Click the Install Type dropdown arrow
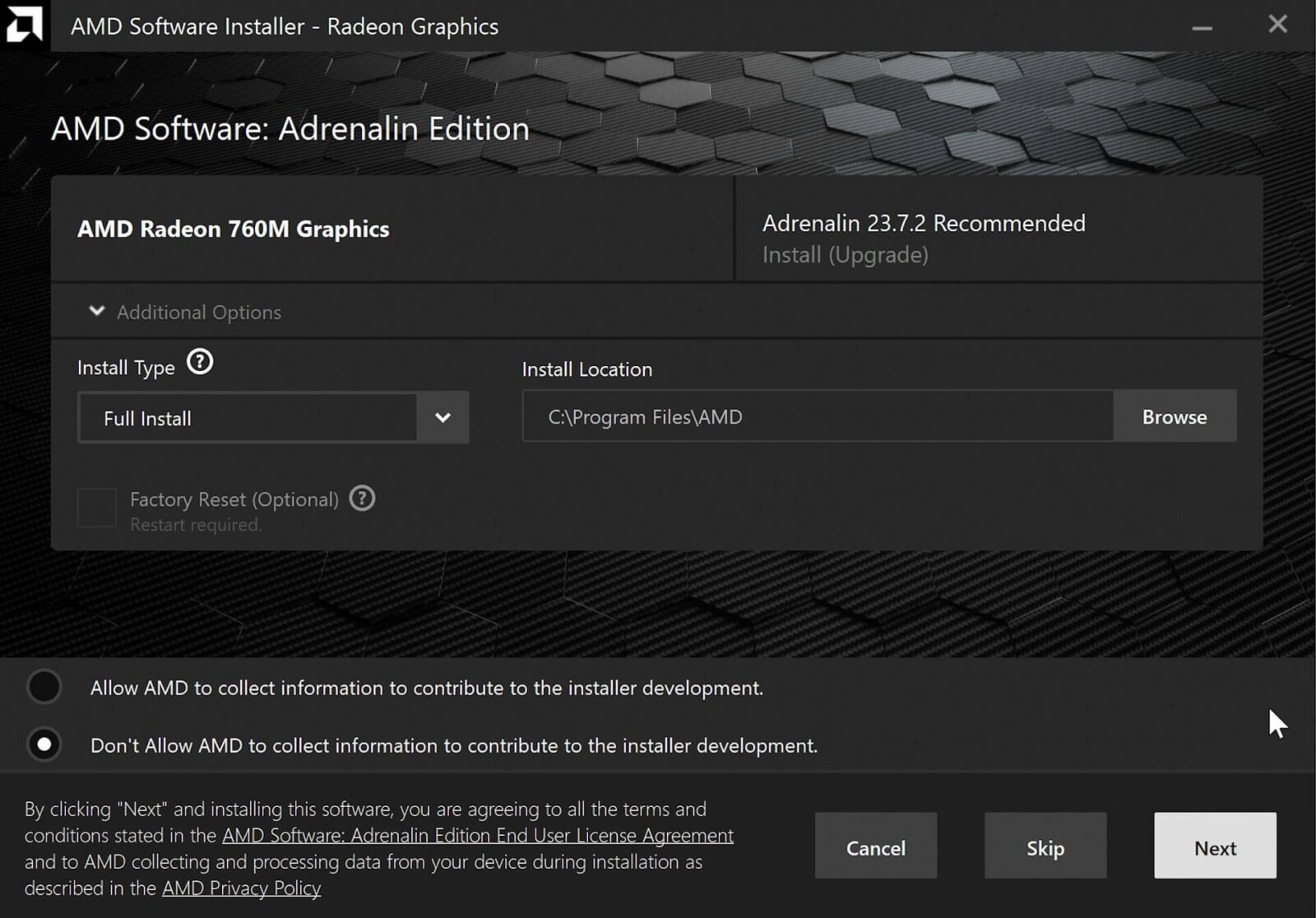Image resolution: width=1316 pixels, height=918 pixels. [x=443, y=418]
